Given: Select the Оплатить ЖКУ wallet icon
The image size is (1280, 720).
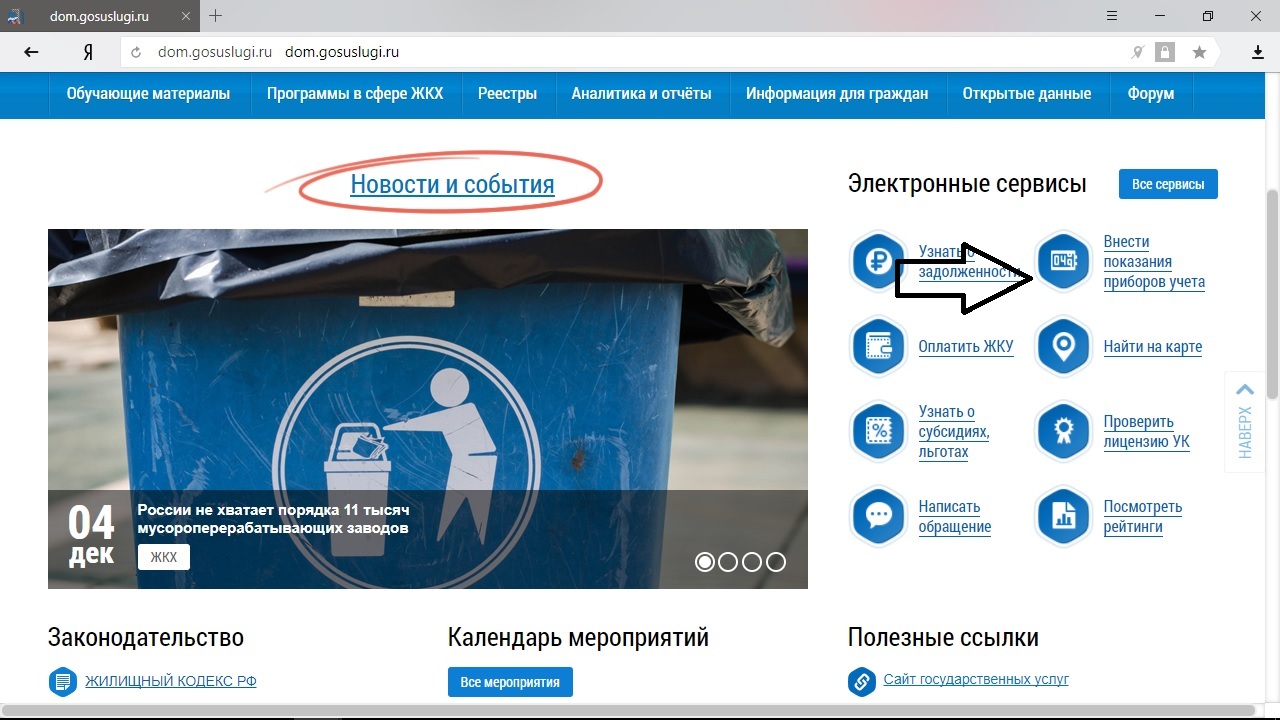Looking at the screenshot, I should coord(878,346).
